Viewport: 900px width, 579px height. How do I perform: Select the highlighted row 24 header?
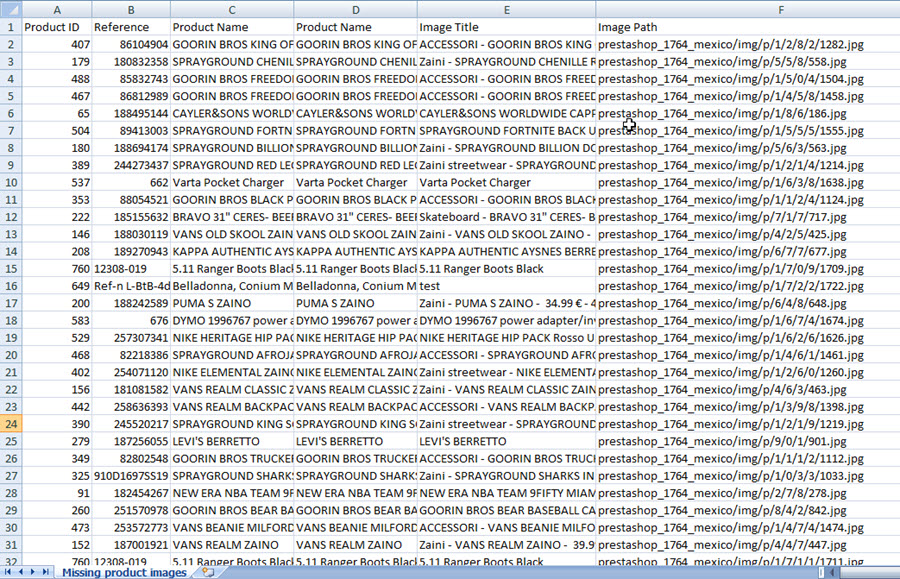click(x=11, y=424)
